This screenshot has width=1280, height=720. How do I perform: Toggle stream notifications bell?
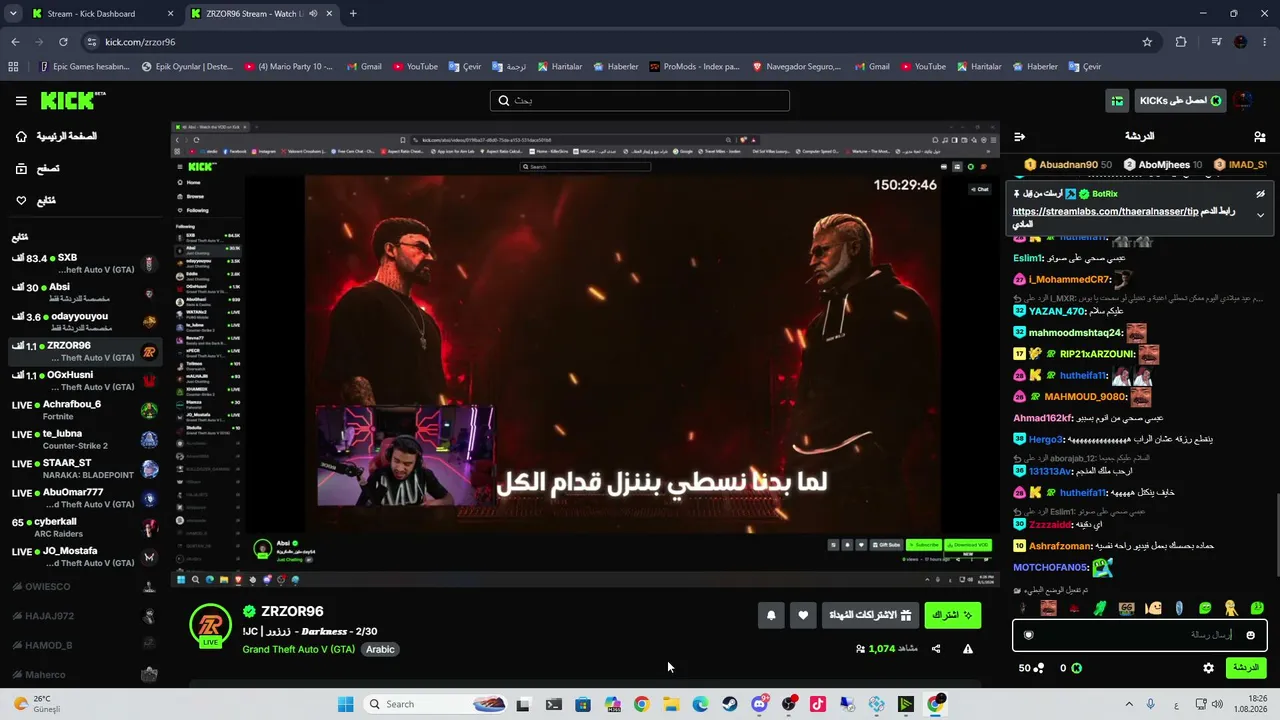pos(771,616)
